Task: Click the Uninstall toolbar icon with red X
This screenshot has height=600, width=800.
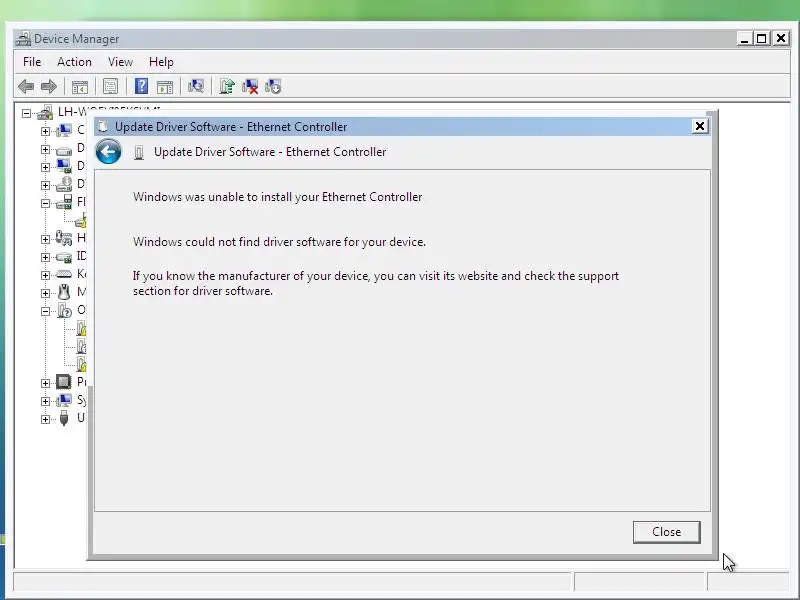Action: click(250, 87)
